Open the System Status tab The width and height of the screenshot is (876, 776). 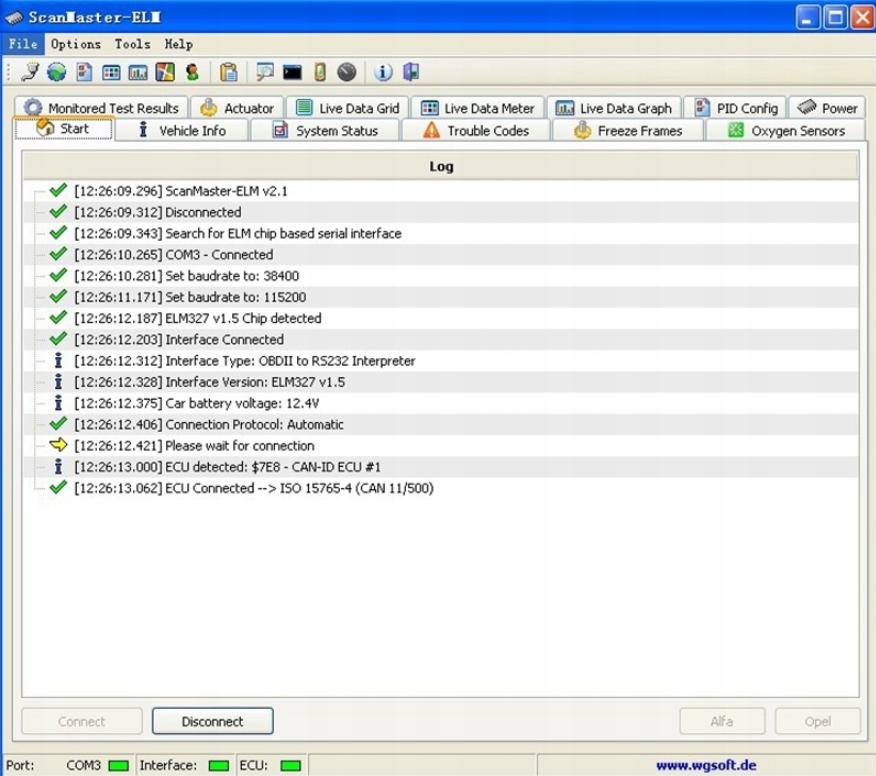(x=325, y=130)
